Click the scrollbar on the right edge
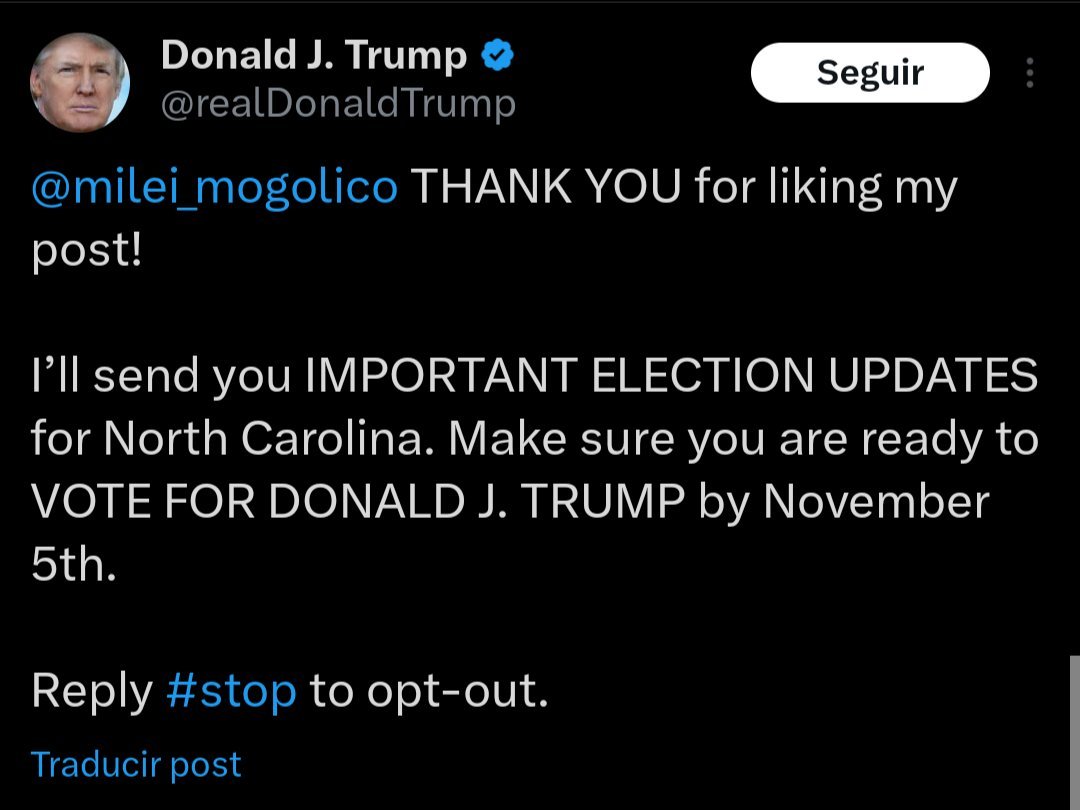Viewport: 1080px width, 810px height. point(1073,730)
